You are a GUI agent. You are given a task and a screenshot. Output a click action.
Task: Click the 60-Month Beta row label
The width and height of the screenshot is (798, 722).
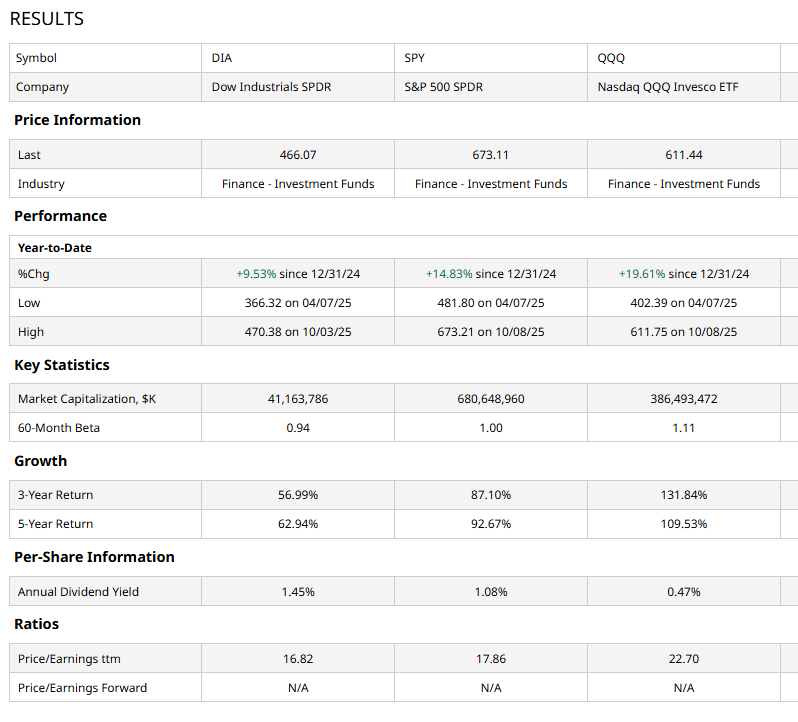[x=59, y=428]
